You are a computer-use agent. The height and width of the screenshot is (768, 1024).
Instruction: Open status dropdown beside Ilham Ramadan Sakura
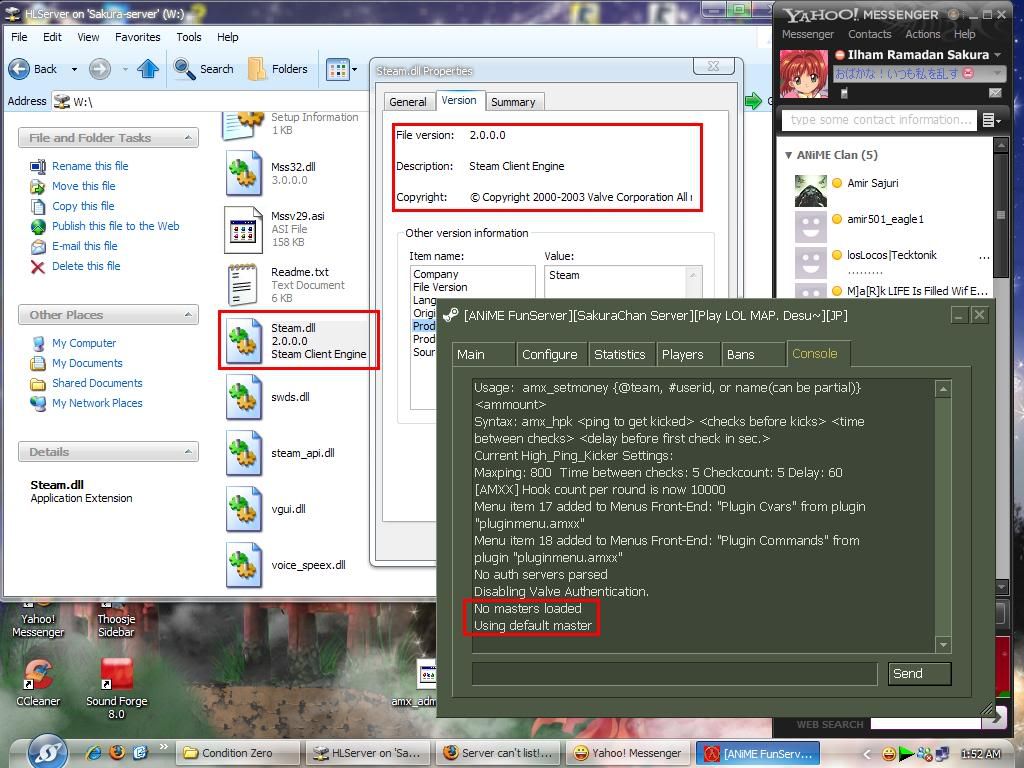997,55
